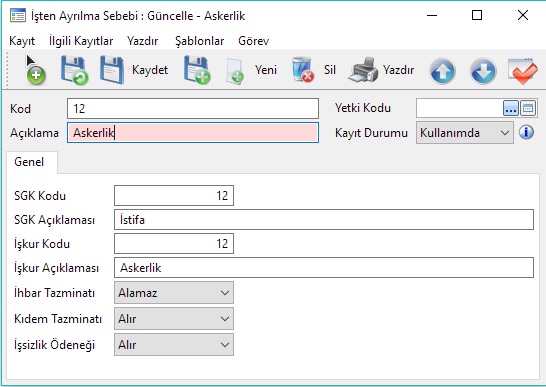Expand the İşsizlik Ödeneği dropdown

click(174, 345)
